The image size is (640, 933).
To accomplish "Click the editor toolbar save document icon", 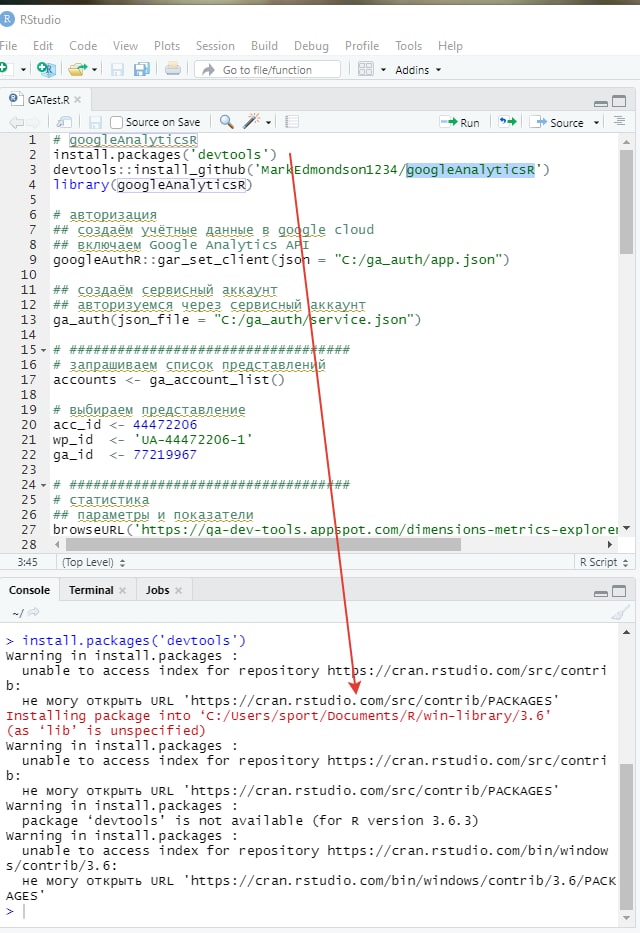I will pos(95,122).
